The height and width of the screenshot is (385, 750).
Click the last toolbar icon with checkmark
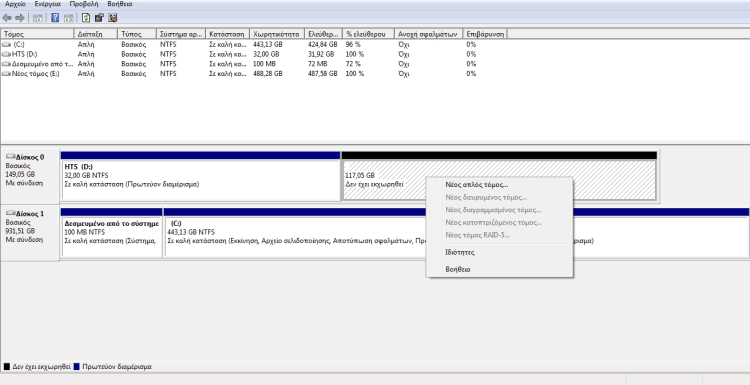point(113,18)
